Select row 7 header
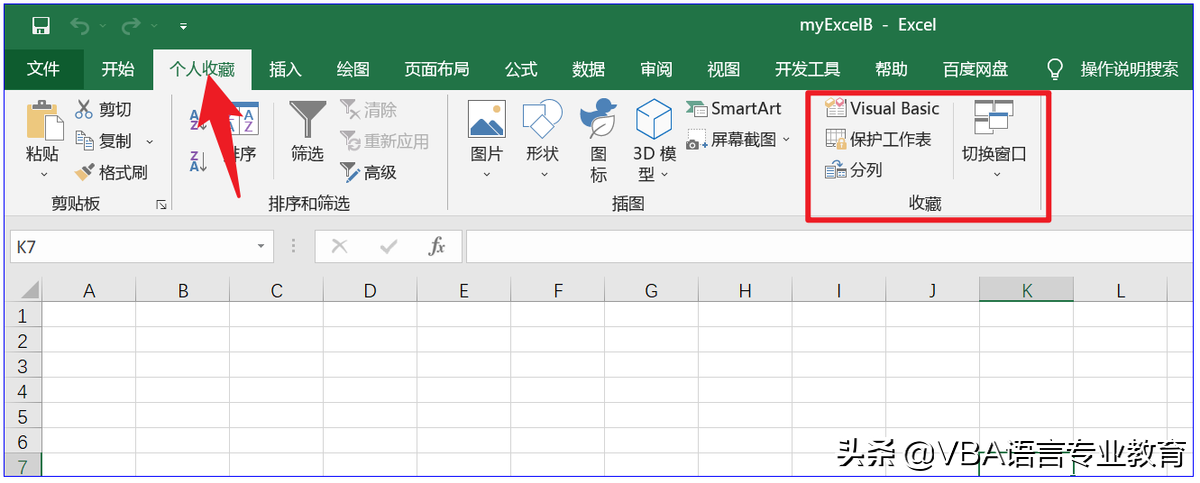Image resolution: width=1200 pixels, height=483 pixels. [24, 465]
